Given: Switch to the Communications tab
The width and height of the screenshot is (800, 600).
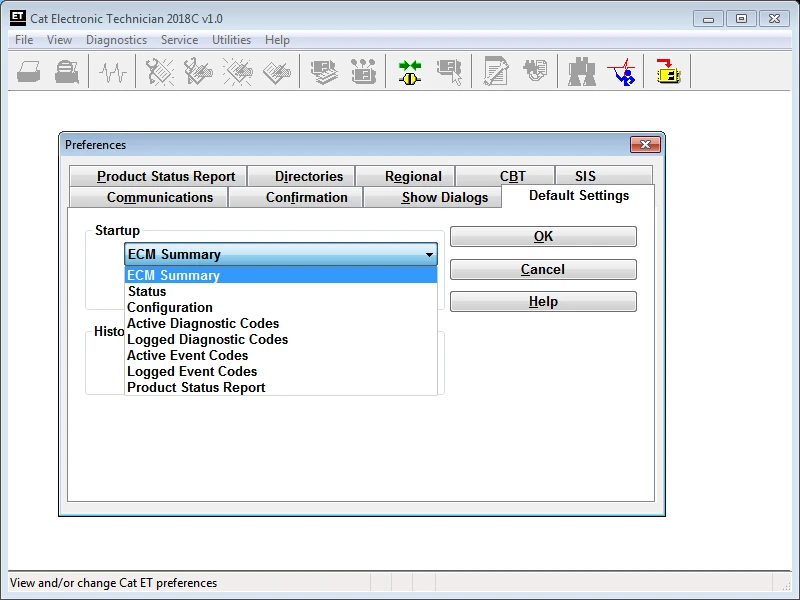Looking at the screenshot, I should (x=148, y=197).
